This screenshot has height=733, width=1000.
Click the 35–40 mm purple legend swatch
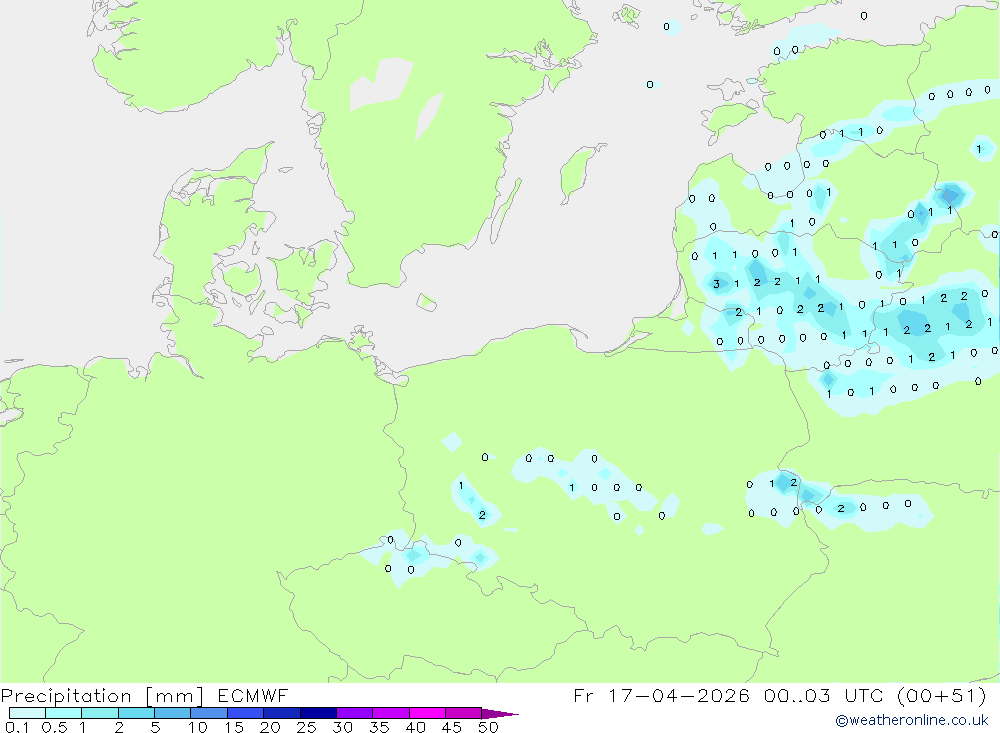(391, 713)
